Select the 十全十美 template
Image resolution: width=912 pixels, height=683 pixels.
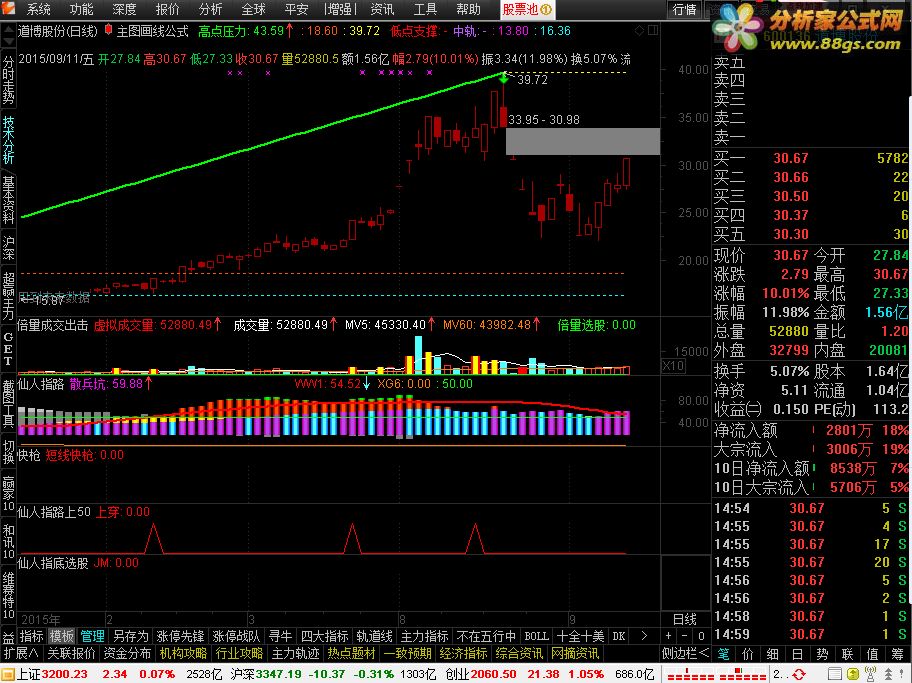point(580,636)
